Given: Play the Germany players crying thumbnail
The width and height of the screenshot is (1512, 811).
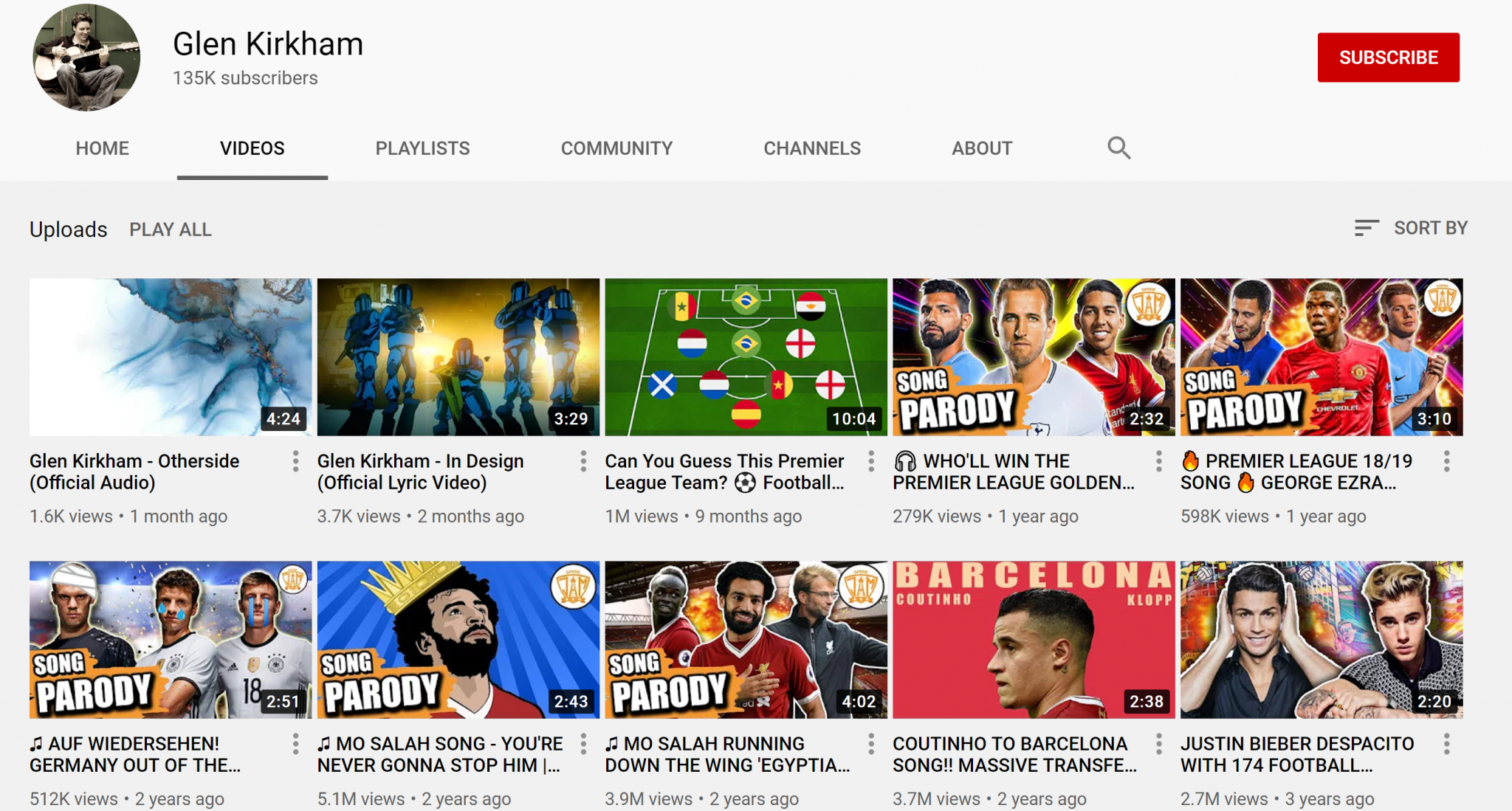Looking at the screenshot, I should coord(171,640).
